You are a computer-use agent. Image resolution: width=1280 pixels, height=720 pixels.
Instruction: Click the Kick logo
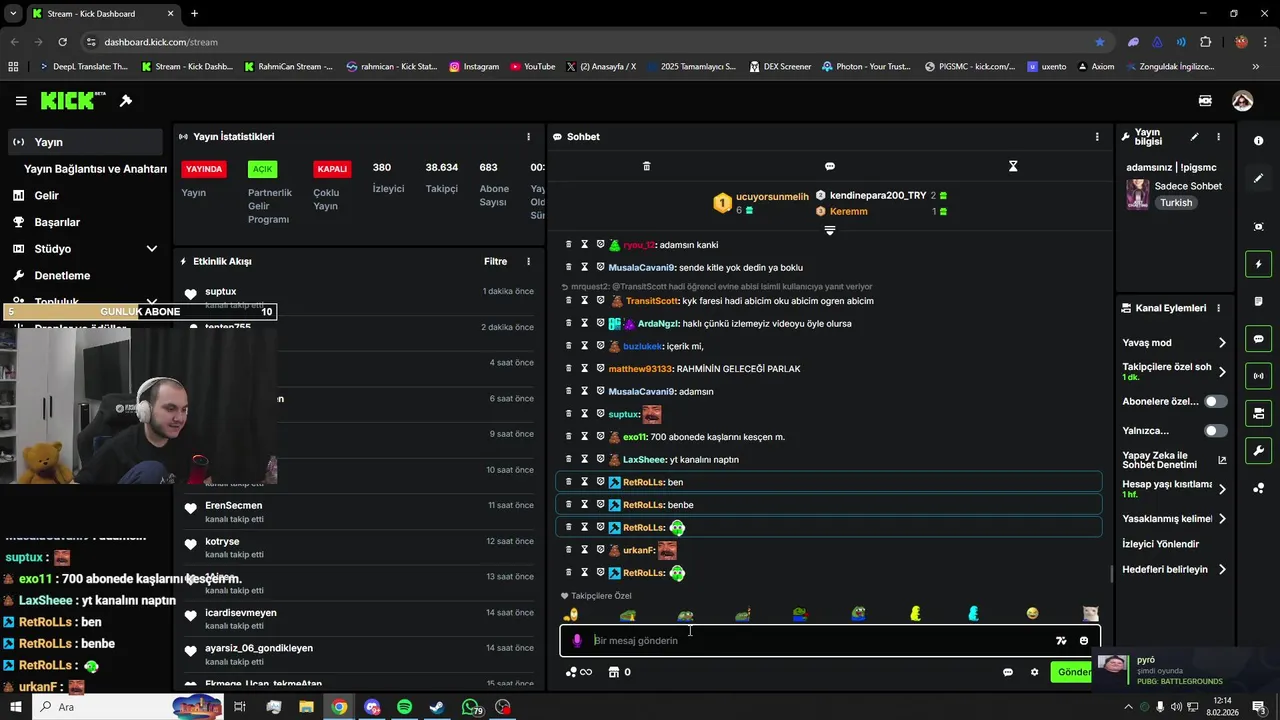(x=72, y=101)
